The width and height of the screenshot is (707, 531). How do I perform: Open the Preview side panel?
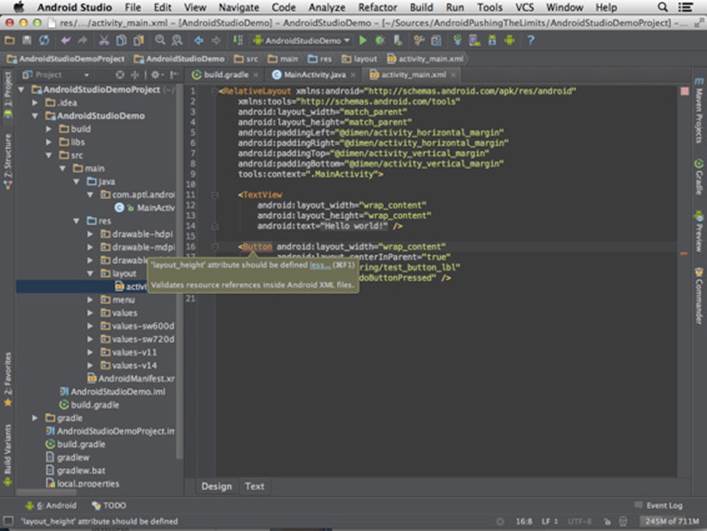[x=699, y=231]
